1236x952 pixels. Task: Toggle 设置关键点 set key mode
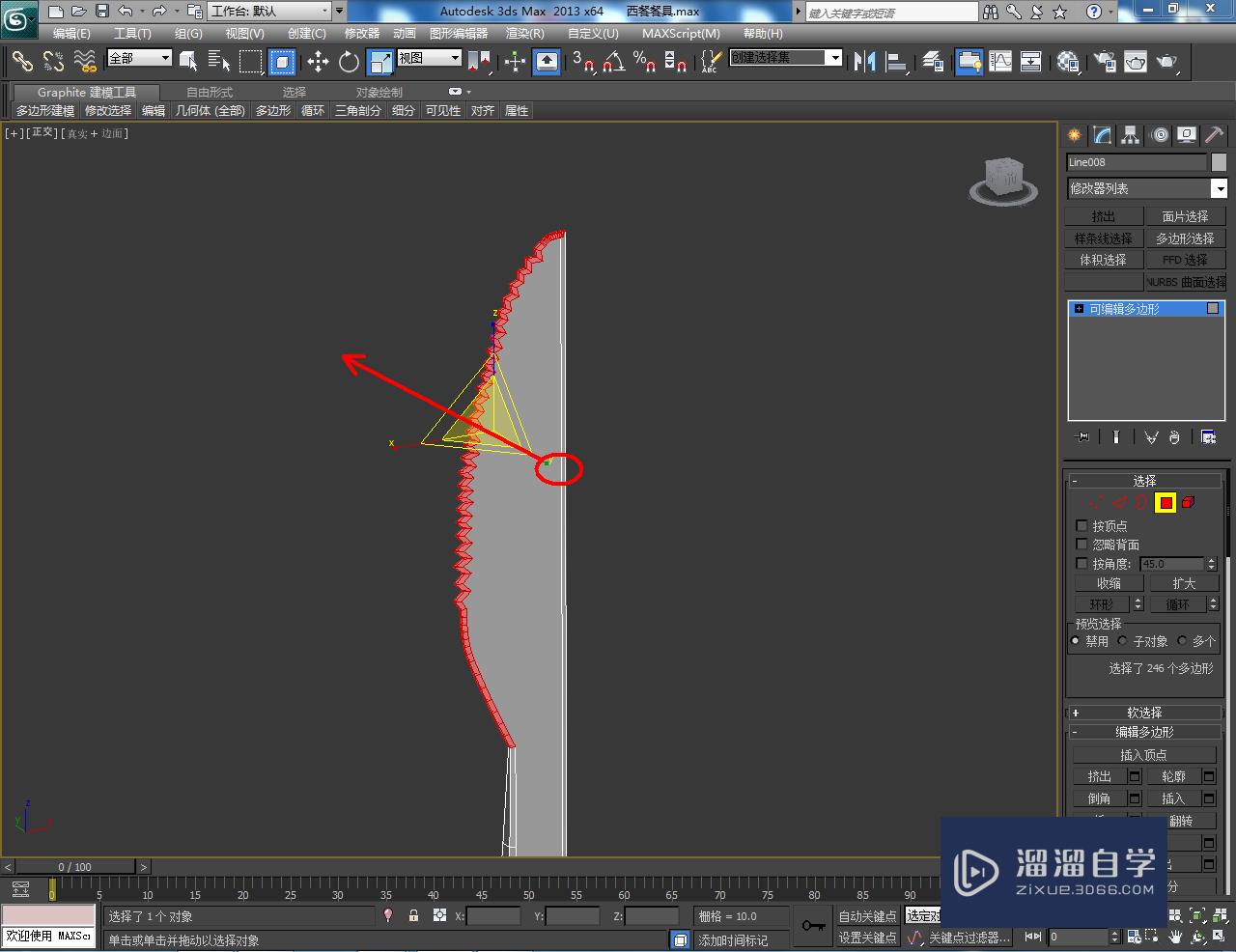pos(867,938)
